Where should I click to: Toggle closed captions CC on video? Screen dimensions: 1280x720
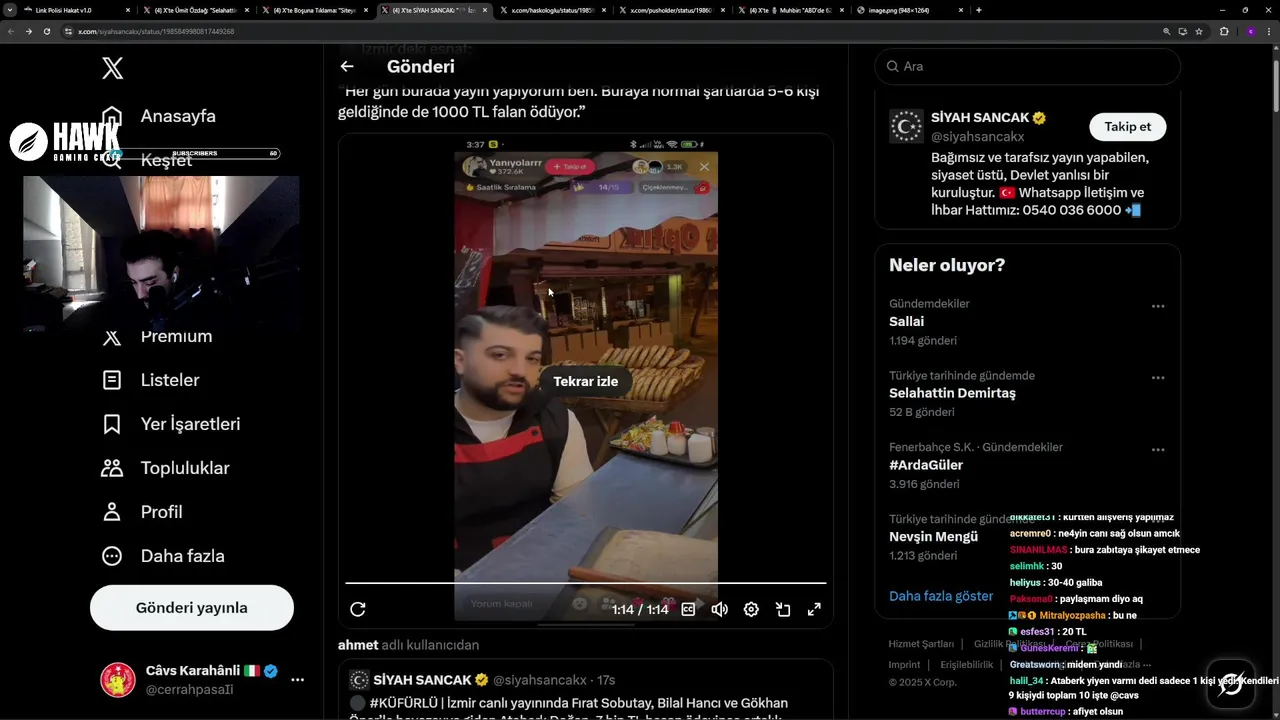coord(688,609)
